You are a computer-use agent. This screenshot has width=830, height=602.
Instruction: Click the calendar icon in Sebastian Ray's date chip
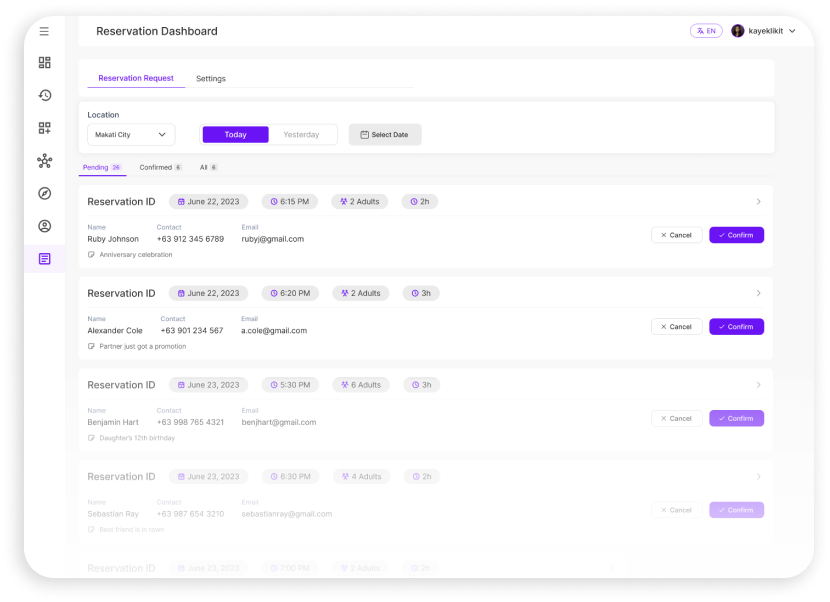pos(181,477)
